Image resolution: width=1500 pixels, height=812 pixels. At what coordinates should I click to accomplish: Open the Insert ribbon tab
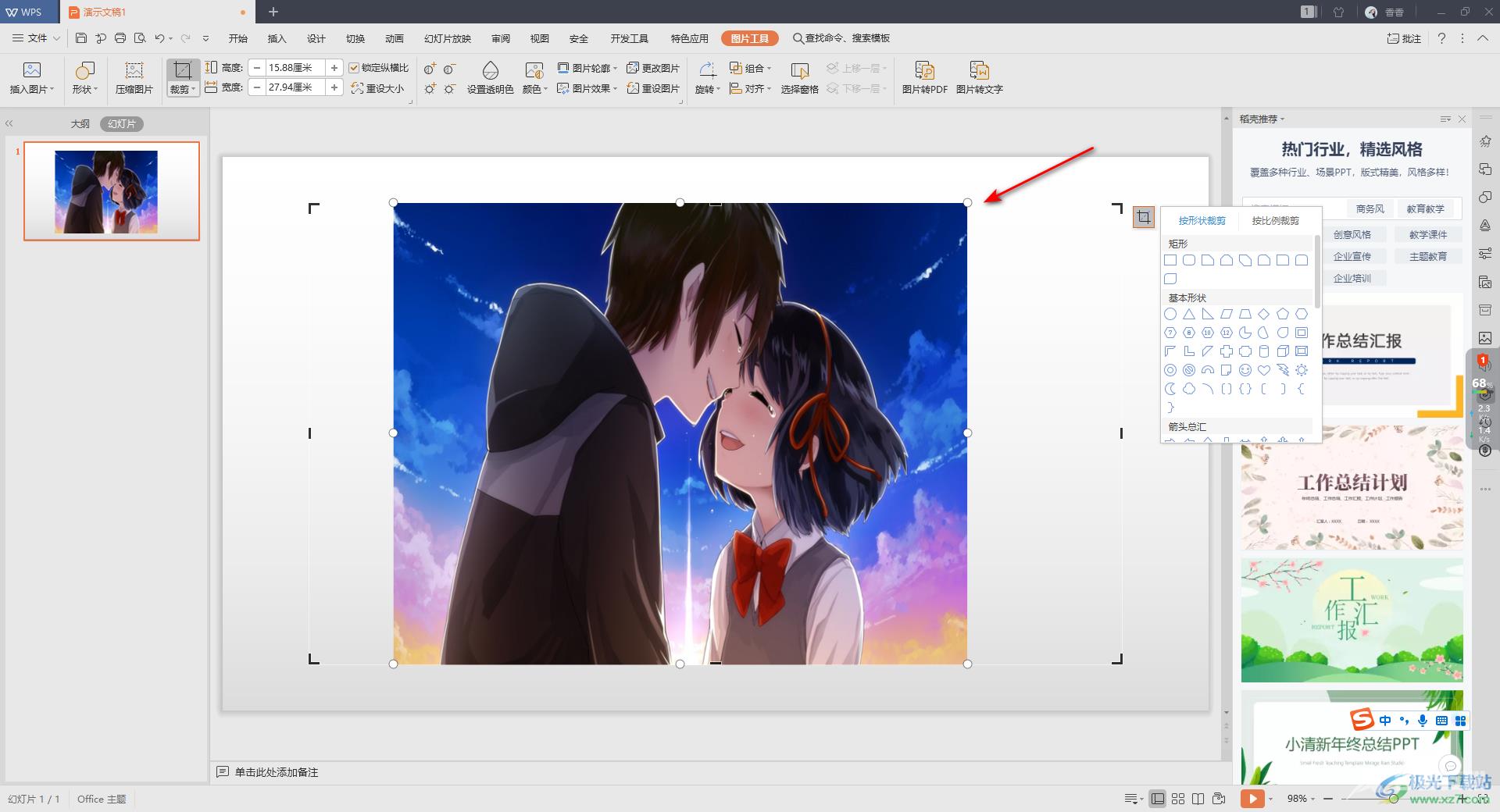pyautogui.click(x=277, y=38)
